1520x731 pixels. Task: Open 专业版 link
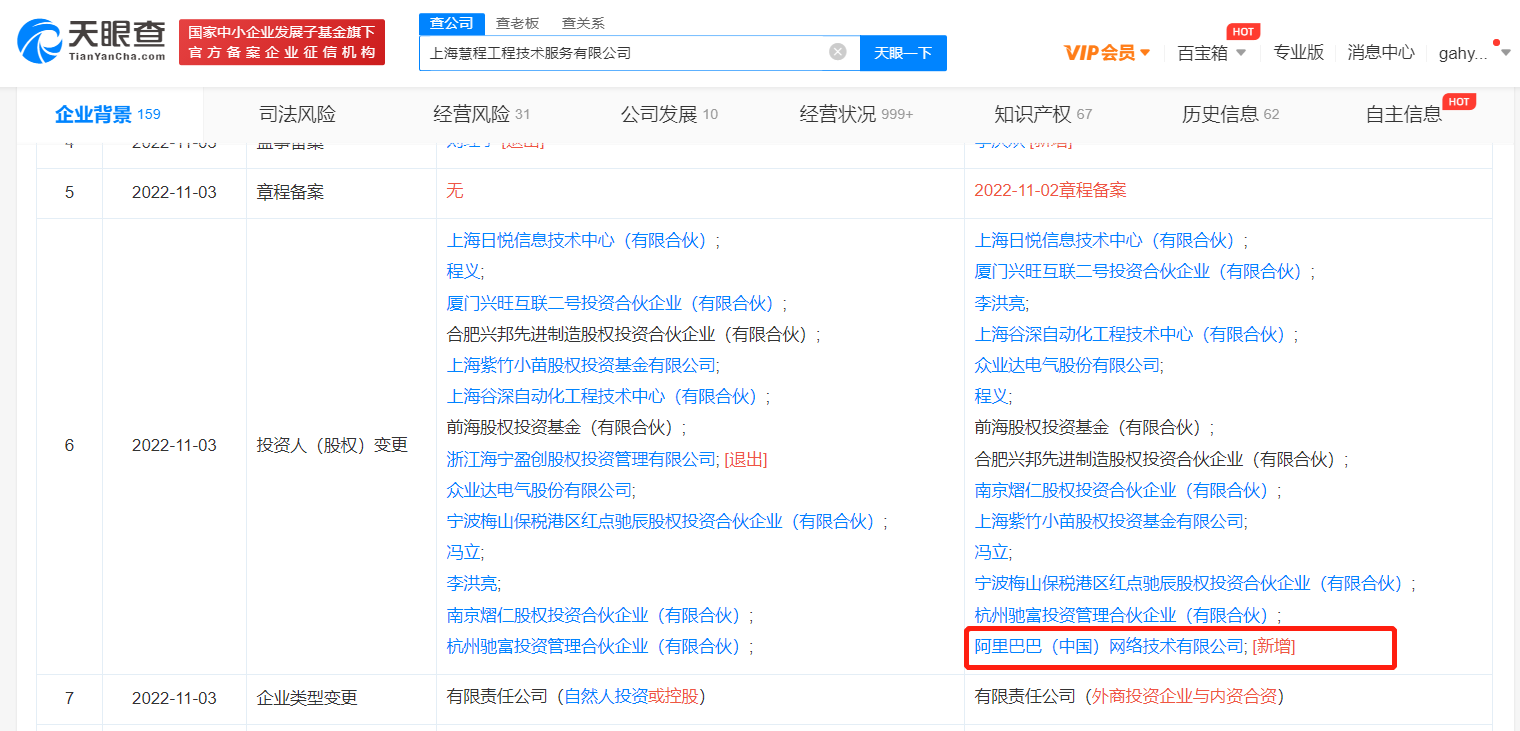[1298, 53]
